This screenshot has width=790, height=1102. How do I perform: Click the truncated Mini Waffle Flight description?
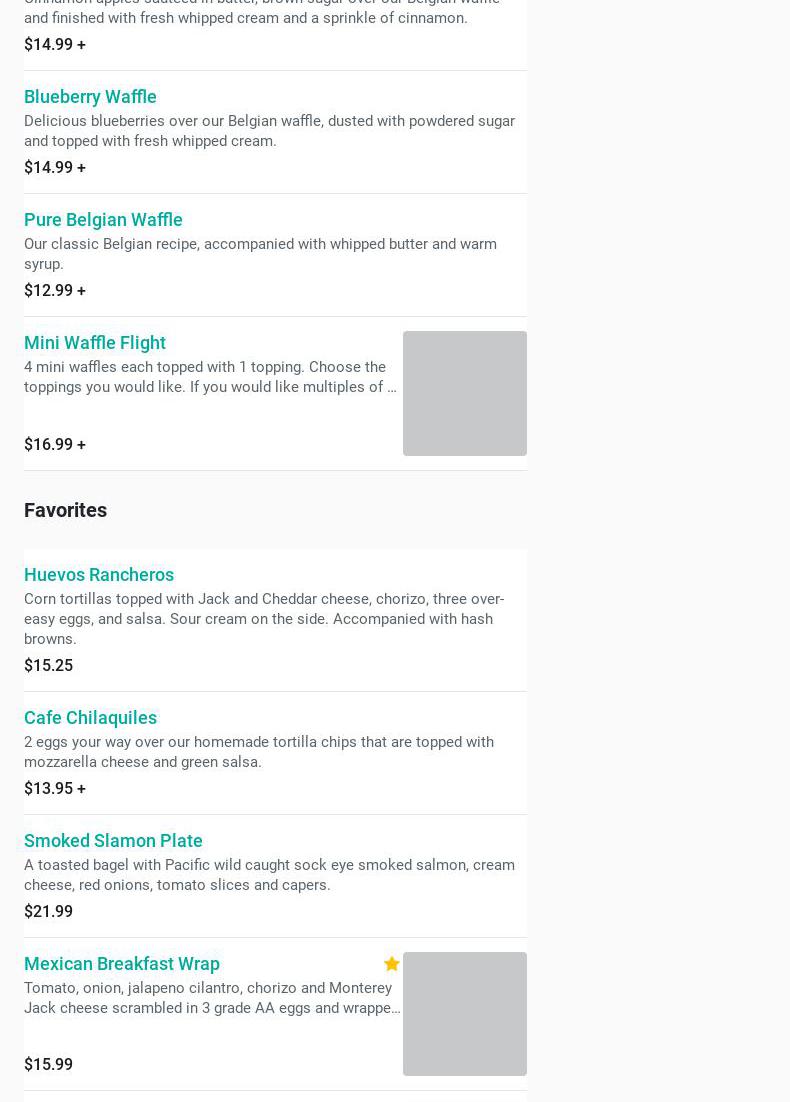pyautogui.click(x=210, y=377)
